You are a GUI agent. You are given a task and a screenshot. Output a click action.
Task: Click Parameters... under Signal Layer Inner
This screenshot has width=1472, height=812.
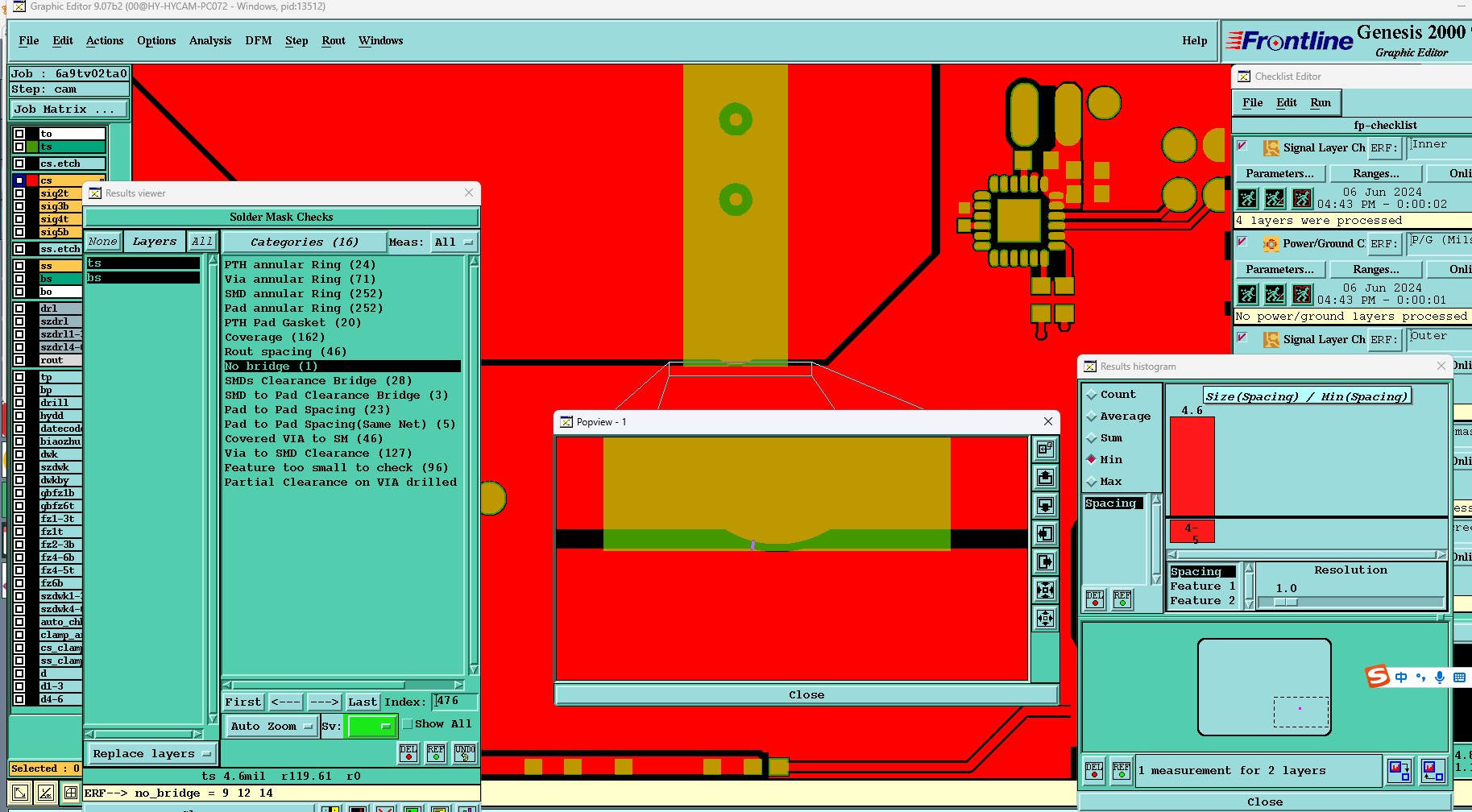[1279, 174]
